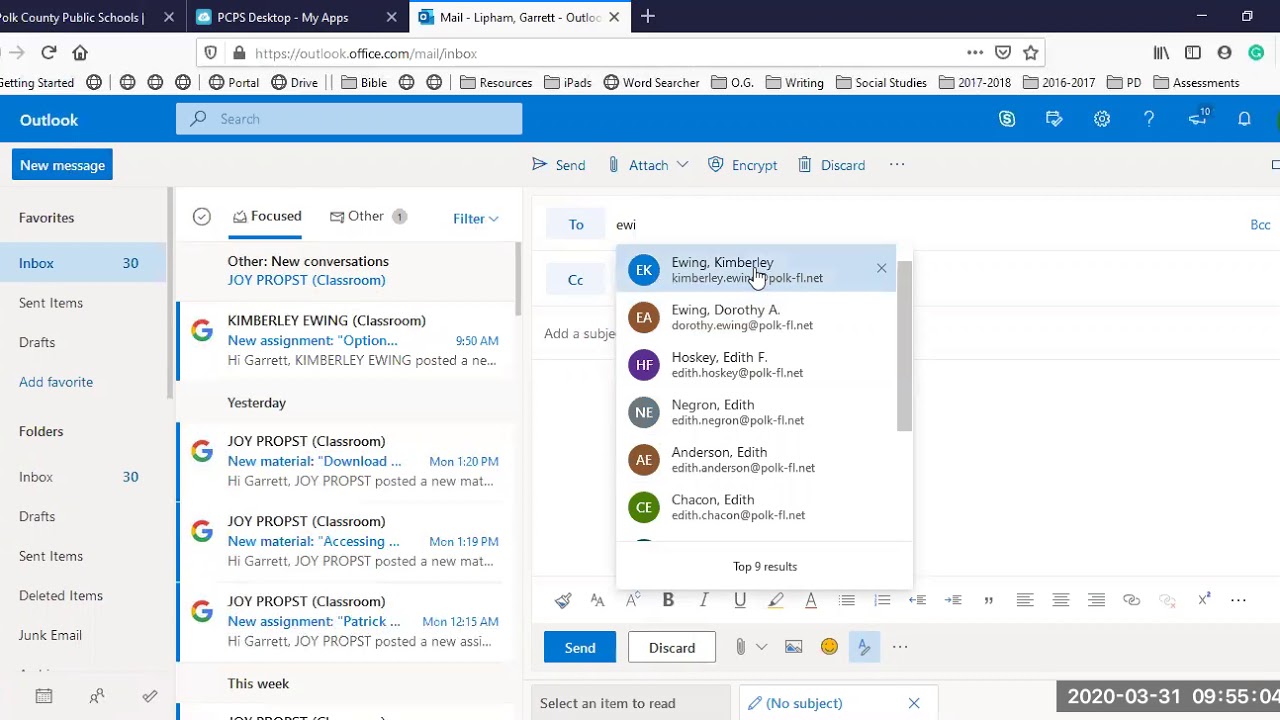Open Outlook settings gear
The width and height of the screenshot is (1280, 720).
1102,119
